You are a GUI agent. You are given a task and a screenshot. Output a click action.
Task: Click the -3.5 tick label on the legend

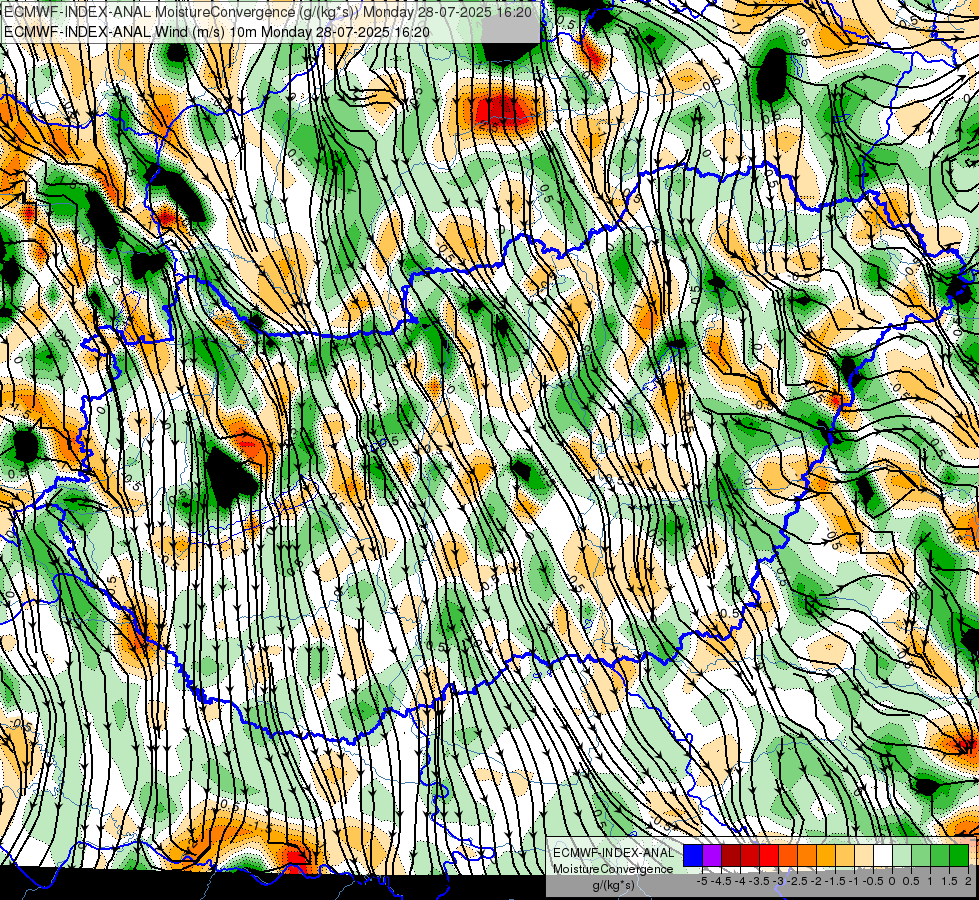coord(759,881)
